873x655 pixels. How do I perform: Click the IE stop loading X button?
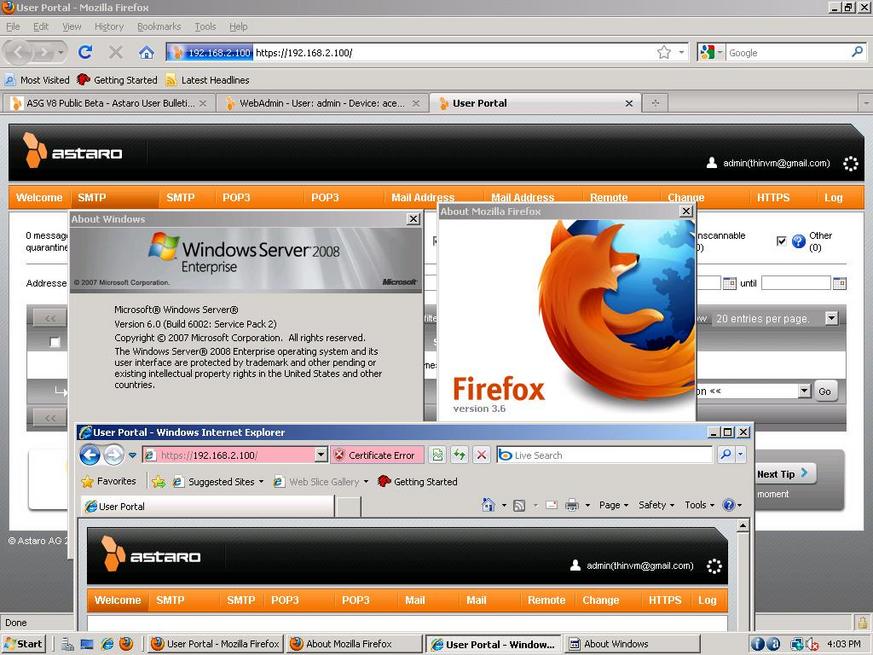tap(481, 455)
